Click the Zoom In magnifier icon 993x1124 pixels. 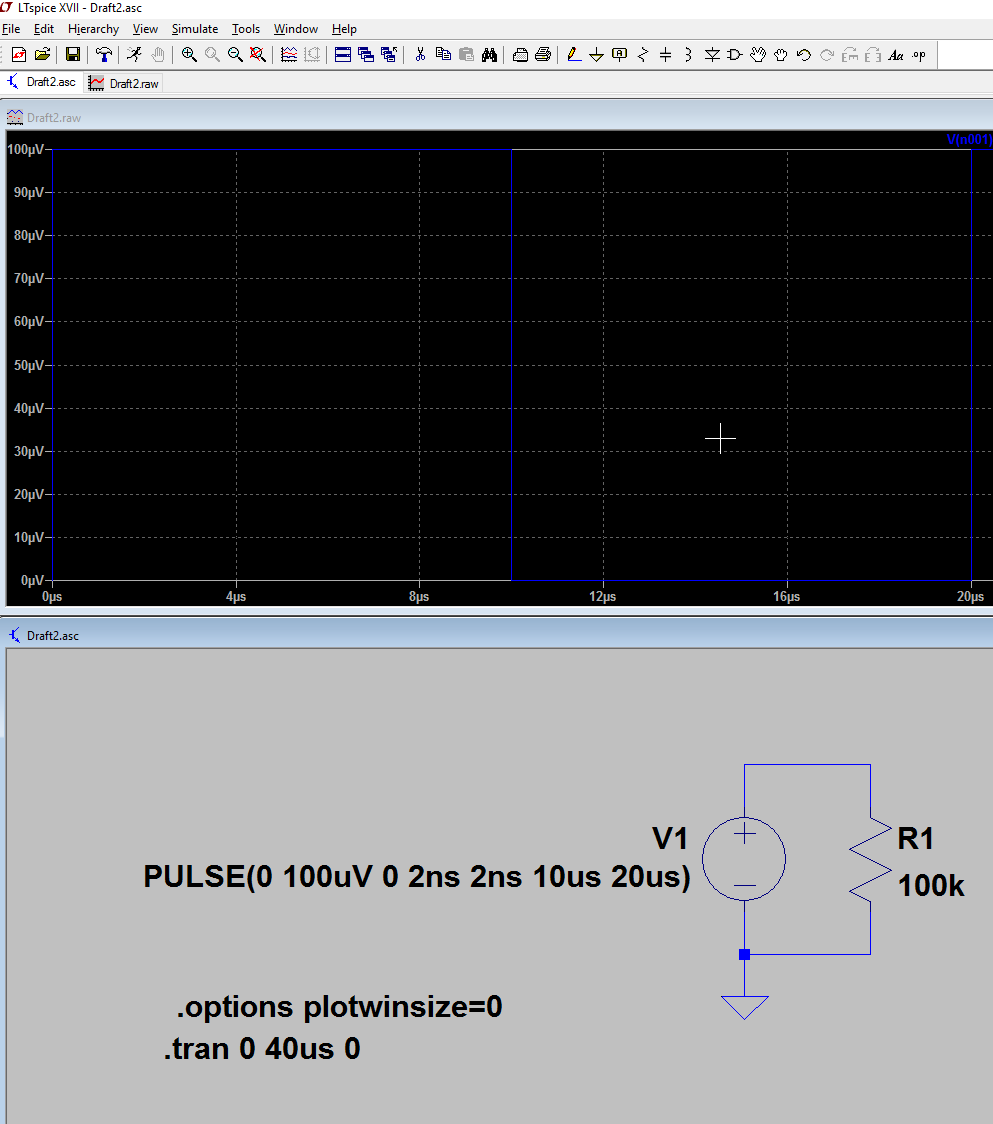(189, 54)
